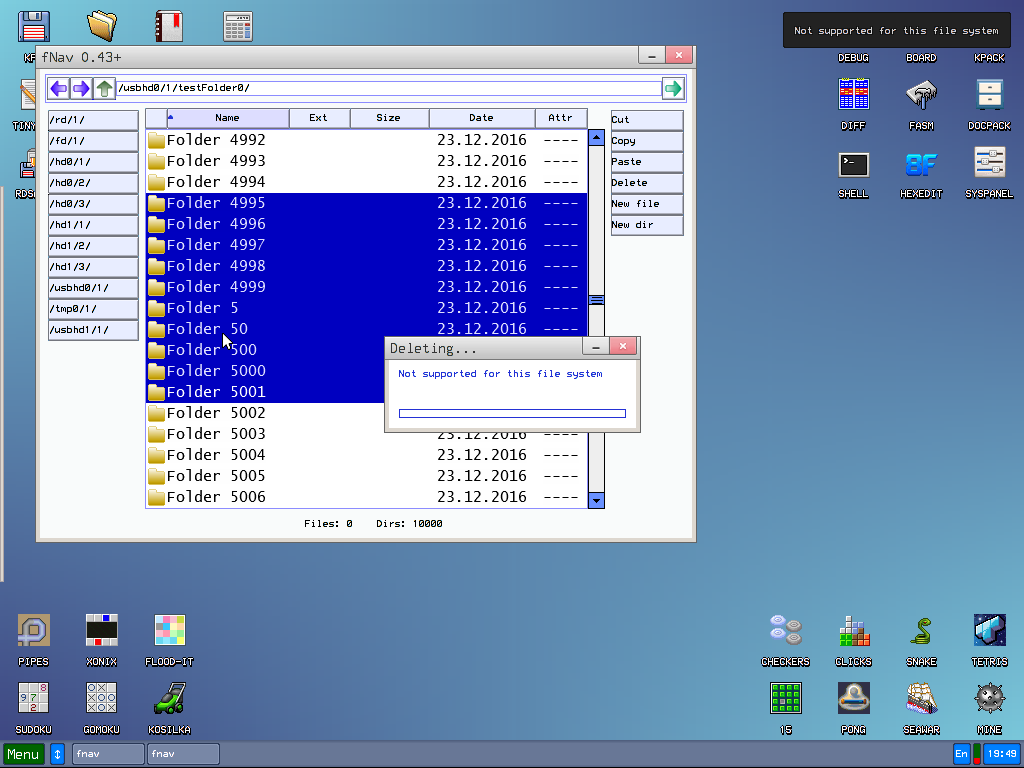Screen dimensions: 1024x768
Task: Sort files by the Size column
Action: click(x=388, y=118)
